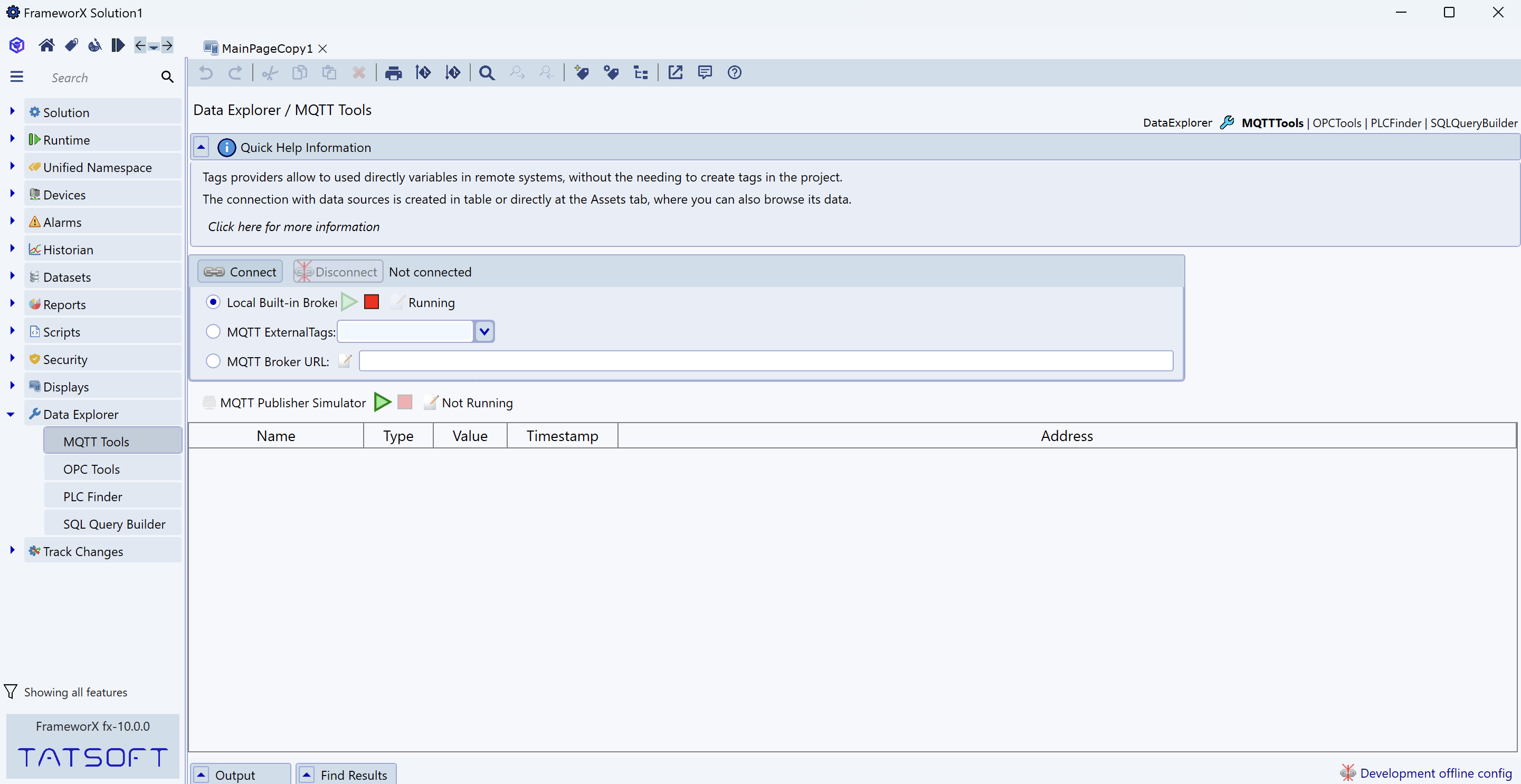The image size is (1521, 784).
Task: Click the FrameworX cube logo icon
Action: 16,45
